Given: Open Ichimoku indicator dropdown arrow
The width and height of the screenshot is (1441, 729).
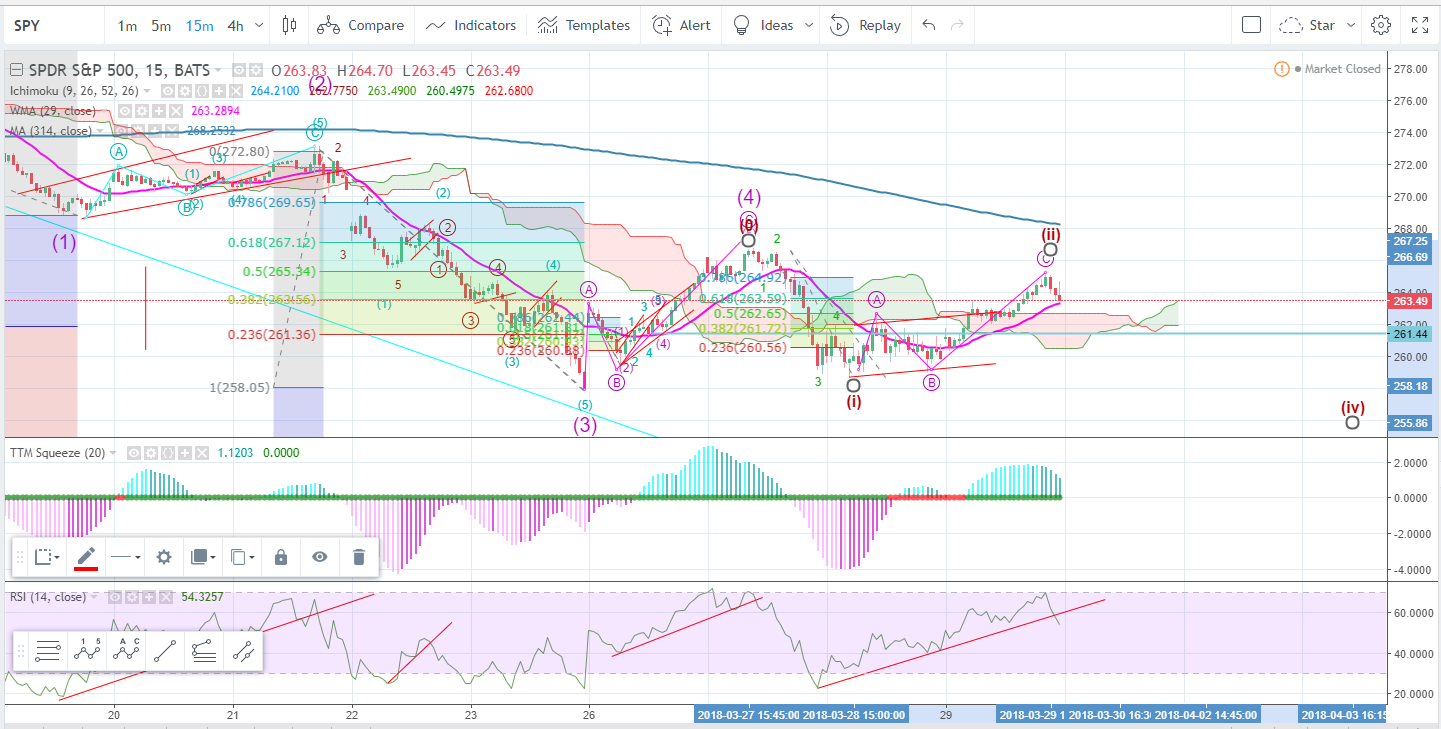Looking at the screenshot, I should [147, 91].
